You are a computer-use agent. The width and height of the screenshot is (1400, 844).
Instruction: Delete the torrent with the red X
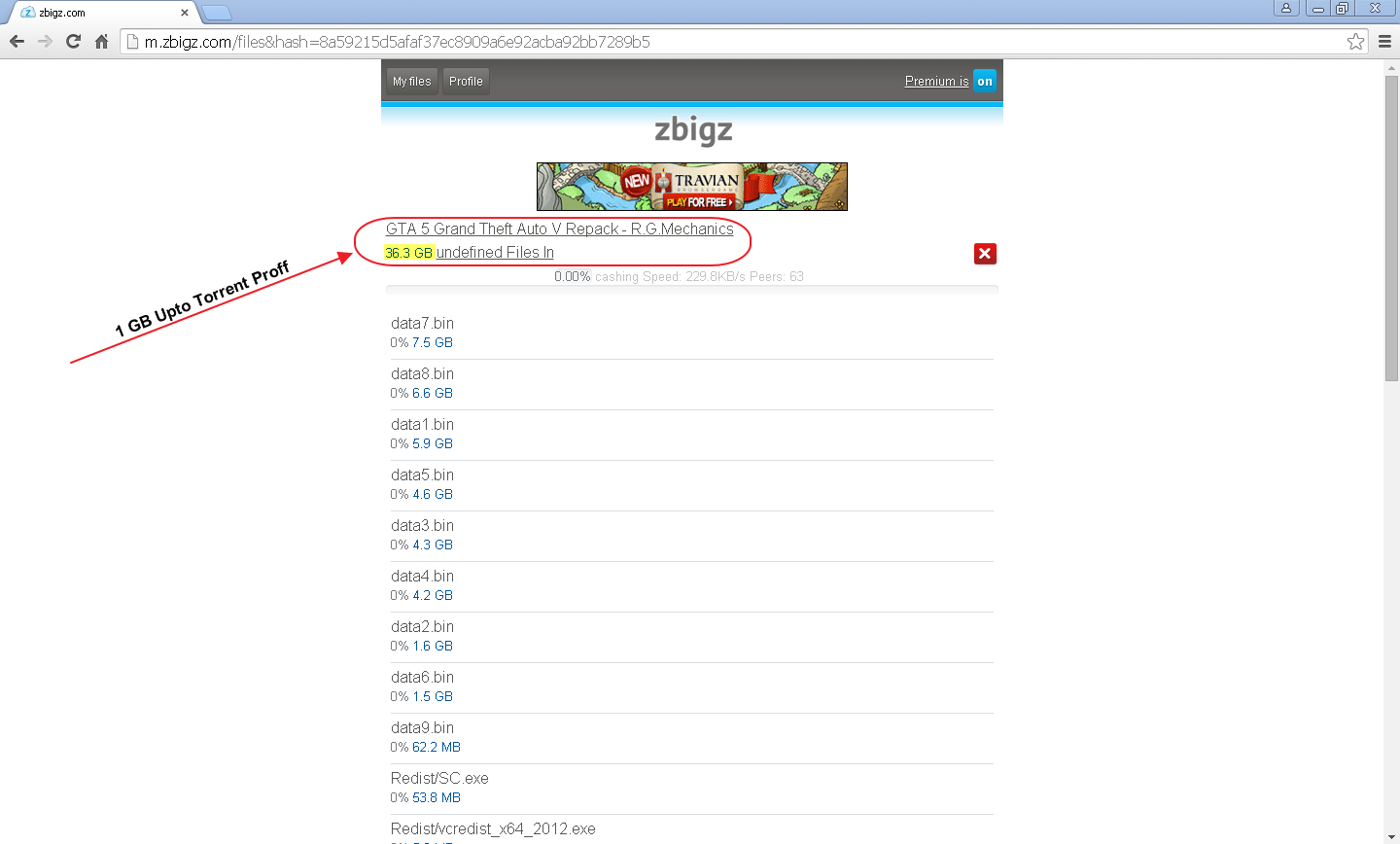[985, 254]
